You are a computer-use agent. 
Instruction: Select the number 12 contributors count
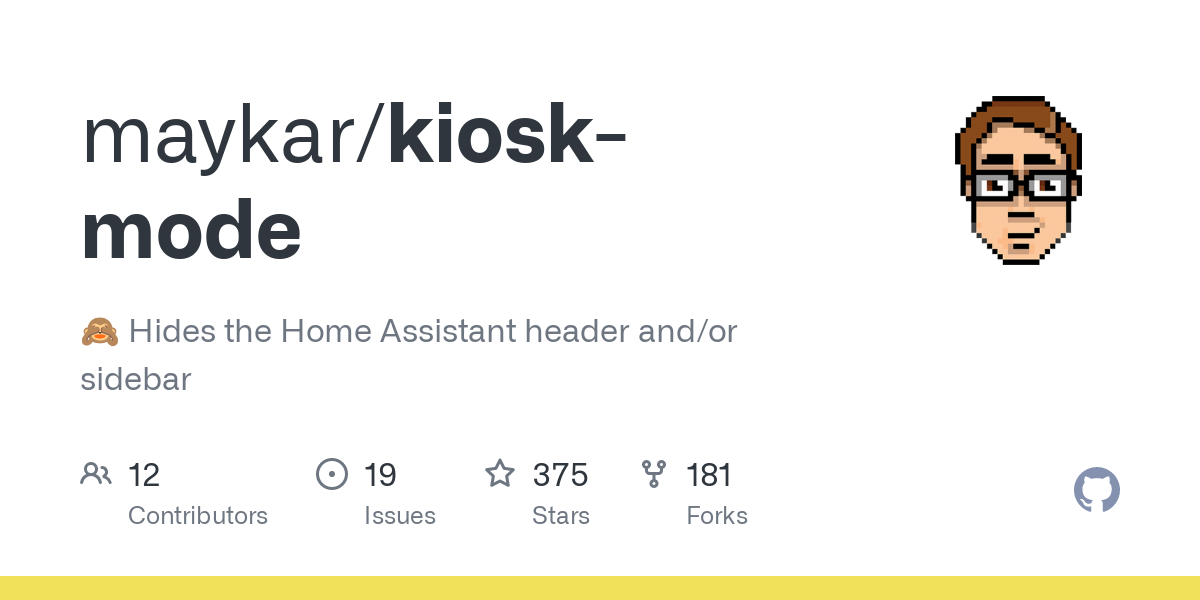pos(144,474)
